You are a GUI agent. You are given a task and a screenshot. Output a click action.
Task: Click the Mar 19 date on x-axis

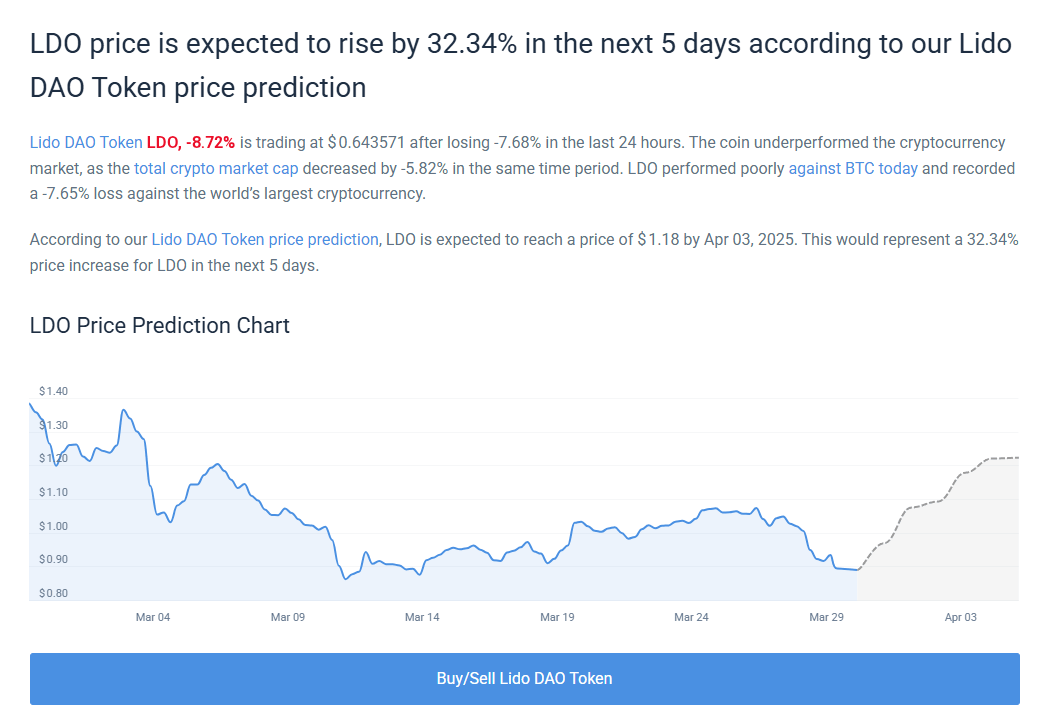coord(557,617)
